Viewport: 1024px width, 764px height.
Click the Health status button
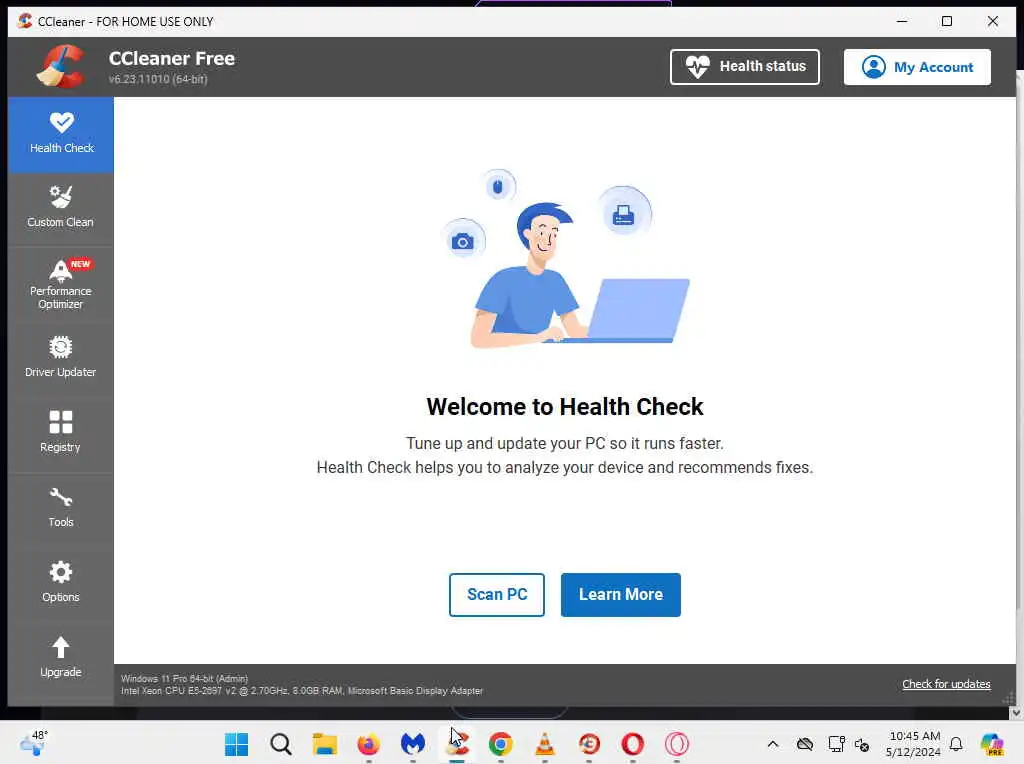744,67
